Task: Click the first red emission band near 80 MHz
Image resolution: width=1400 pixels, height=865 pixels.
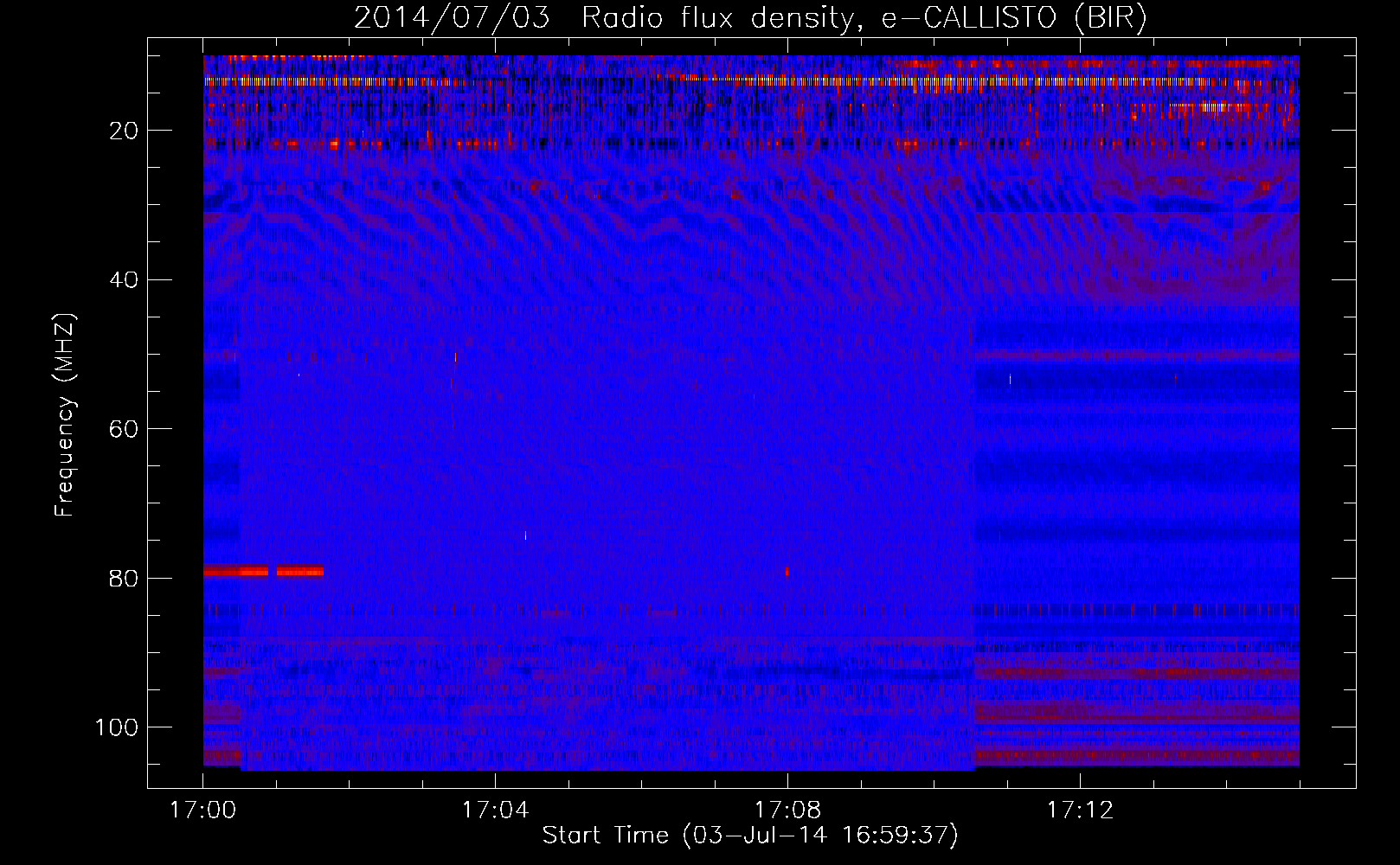Action: pos(235,571)
